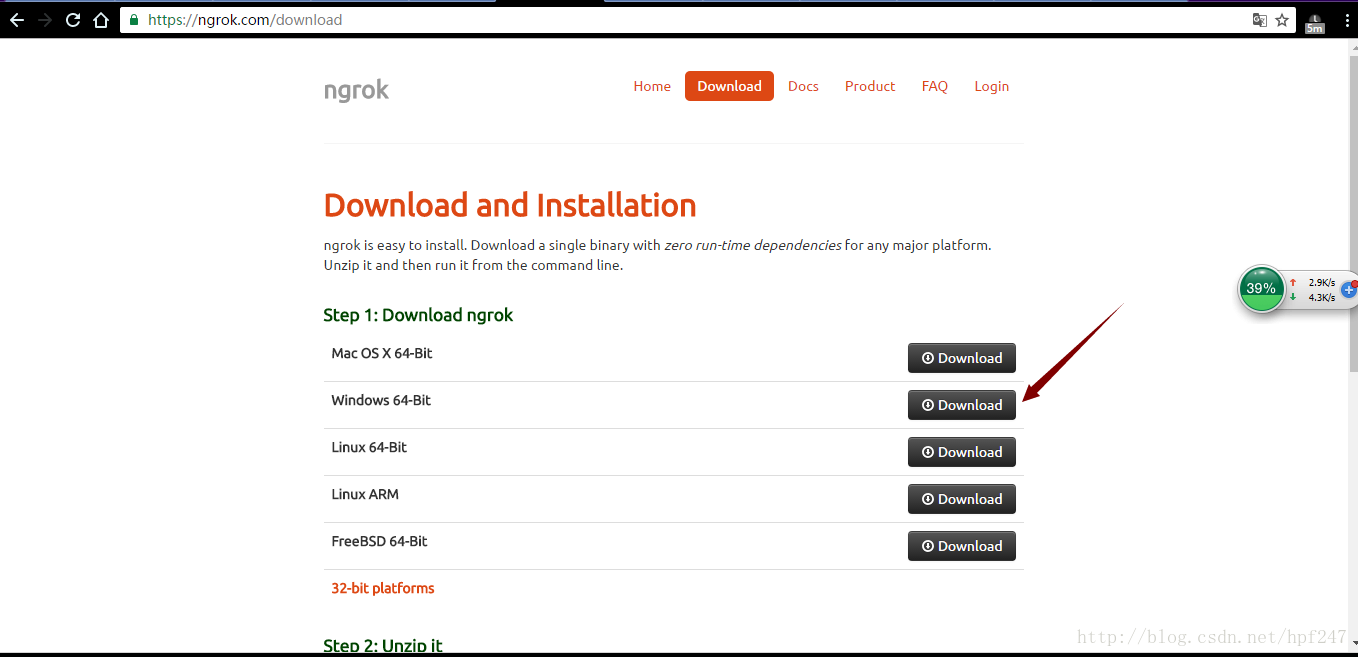Image resolution: width=1358 pixels, height=657 pixels.
Task: Open the Docs page
Action: click(x=803, y=86)
